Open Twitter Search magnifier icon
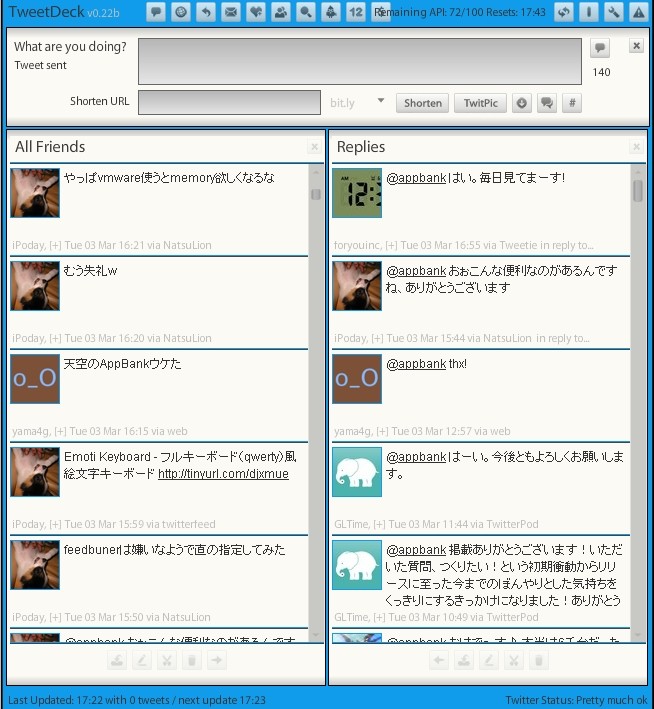Viewport: 654px width, 709px height. click(306, 12)
